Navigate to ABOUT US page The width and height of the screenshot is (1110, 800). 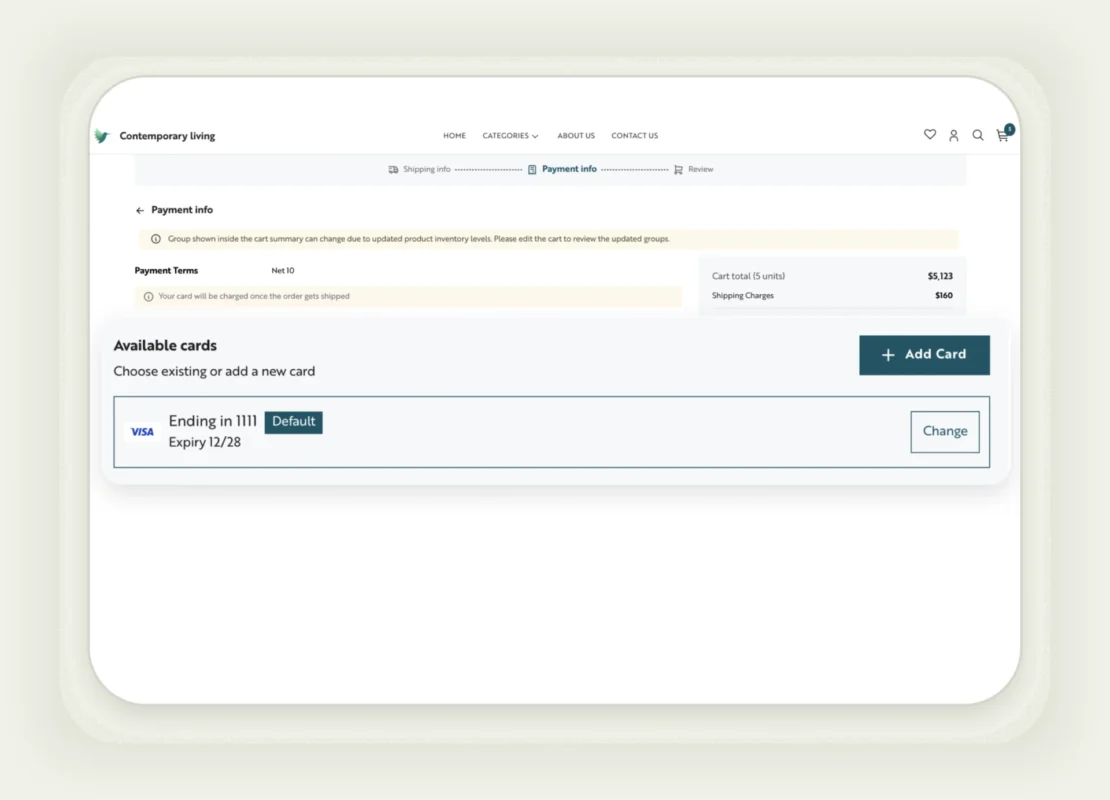[576, 135]
